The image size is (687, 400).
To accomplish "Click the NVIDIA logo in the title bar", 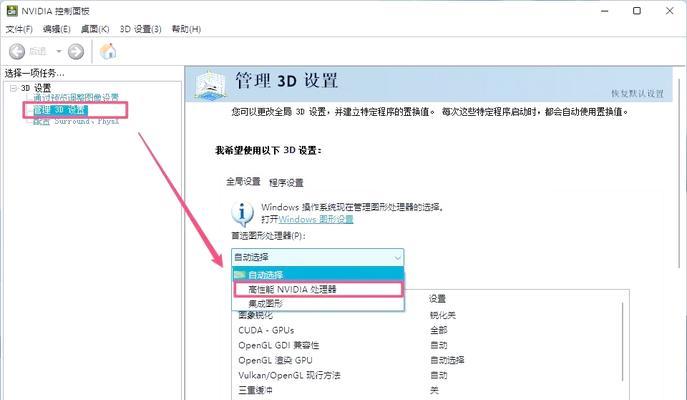I will click(12, 11).
